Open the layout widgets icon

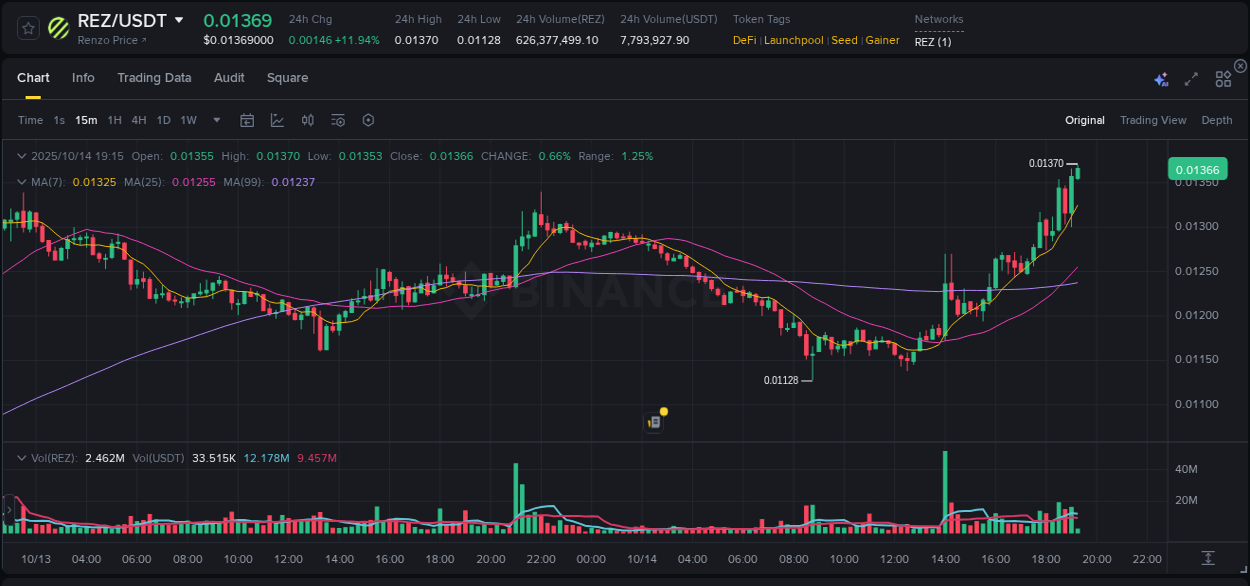pos(1222,78)
